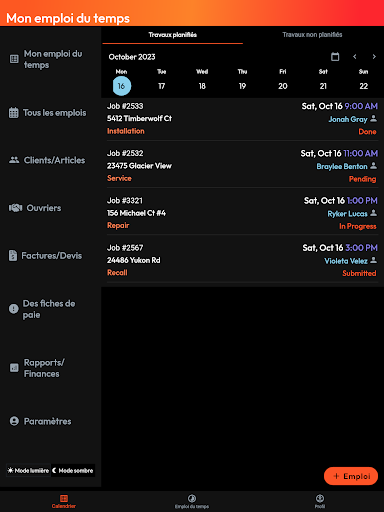Image resolution: width=384 pixels, height=512 pixels.
Task: Open Des fiches de paie
Action: point(42,309)
